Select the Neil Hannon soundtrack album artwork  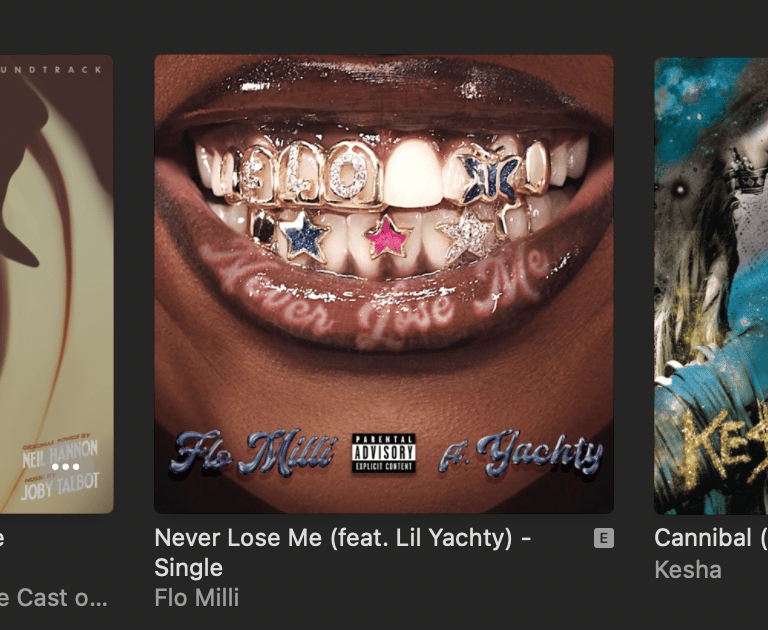coord(56,284)
